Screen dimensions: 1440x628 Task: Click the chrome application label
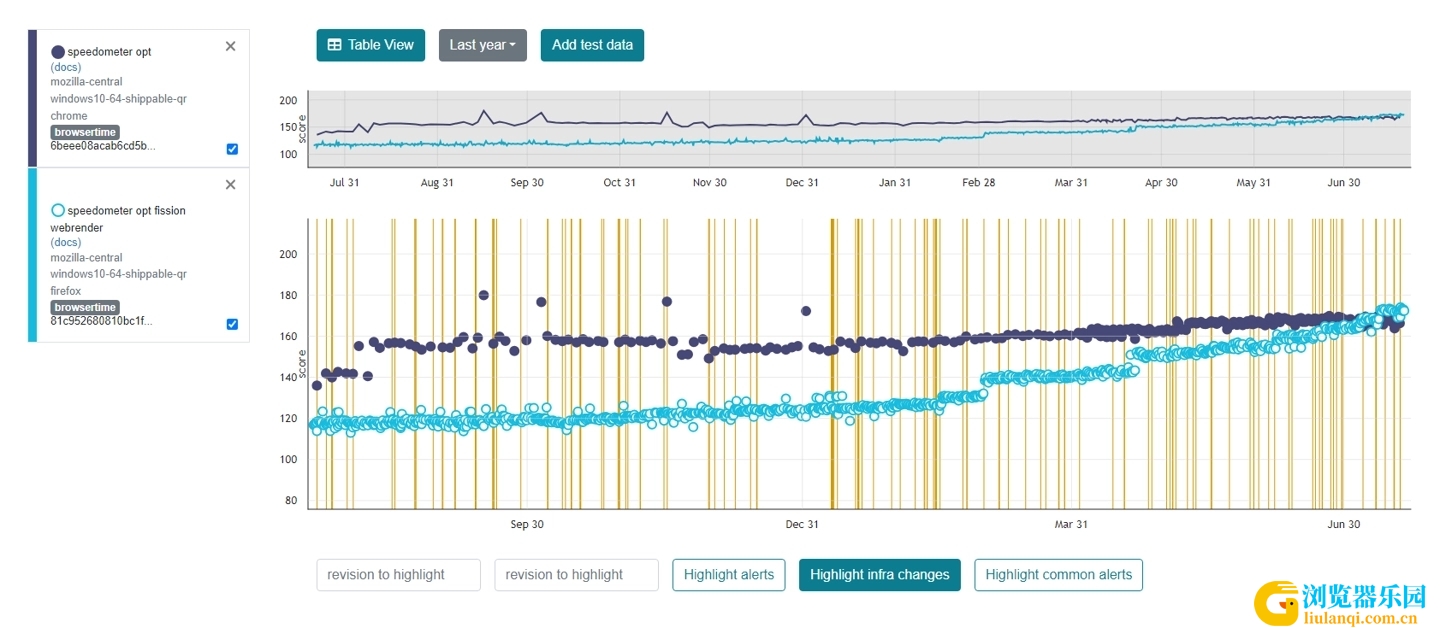[x=69, y=116]
